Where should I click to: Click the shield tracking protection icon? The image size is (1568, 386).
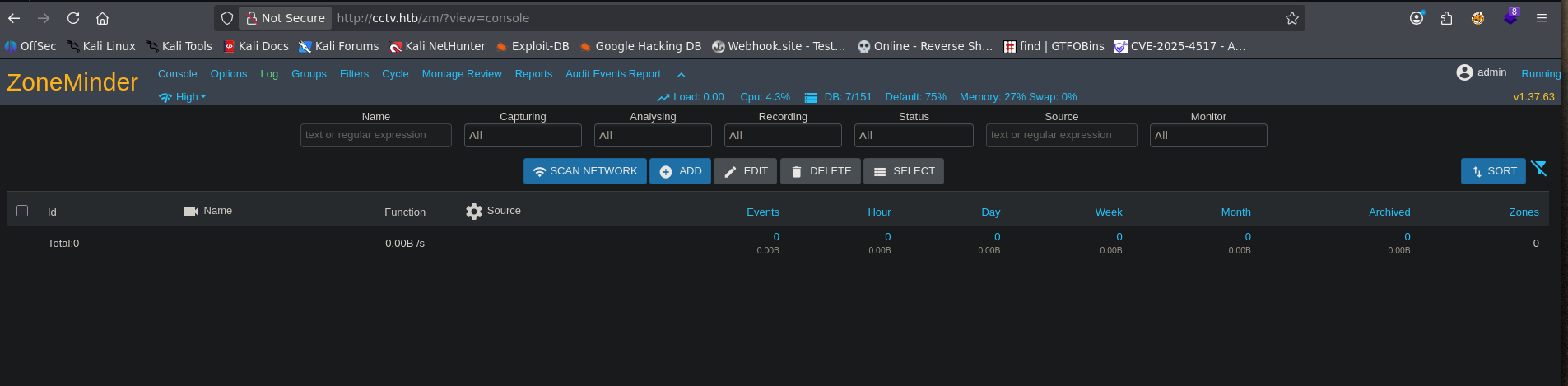tap(227, 18)
